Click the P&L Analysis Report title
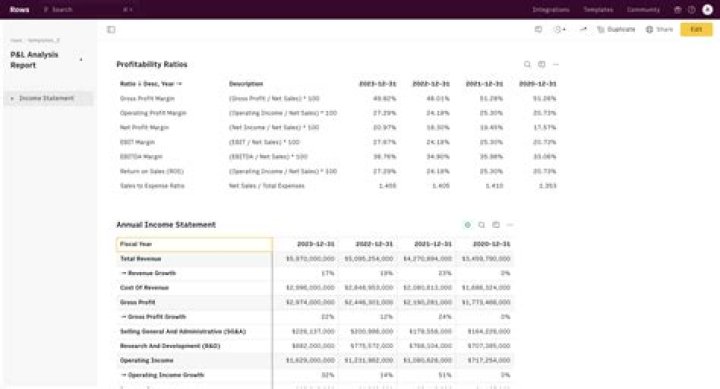Viewport: 720px width, 389px height. click(x=34, y=60)
